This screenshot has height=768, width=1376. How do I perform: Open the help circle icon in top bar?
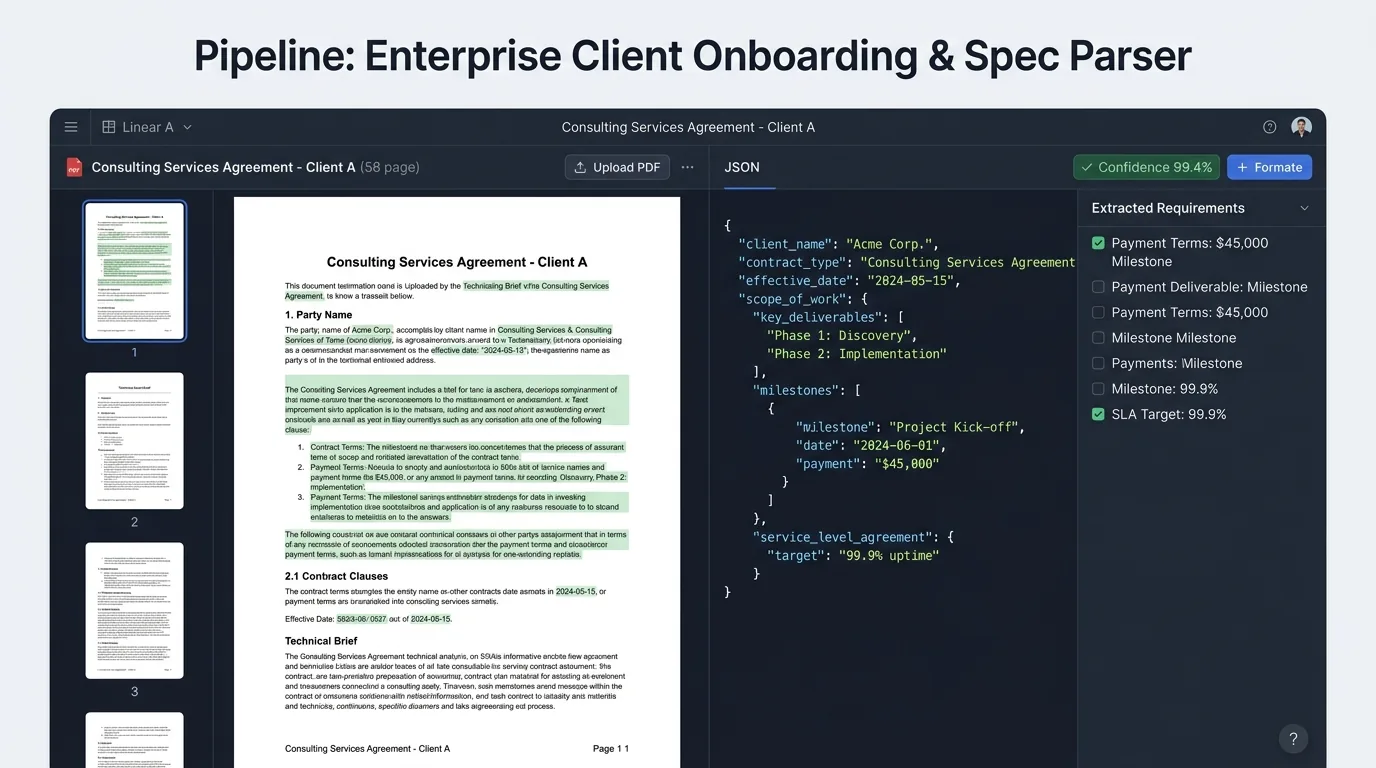1270,127
